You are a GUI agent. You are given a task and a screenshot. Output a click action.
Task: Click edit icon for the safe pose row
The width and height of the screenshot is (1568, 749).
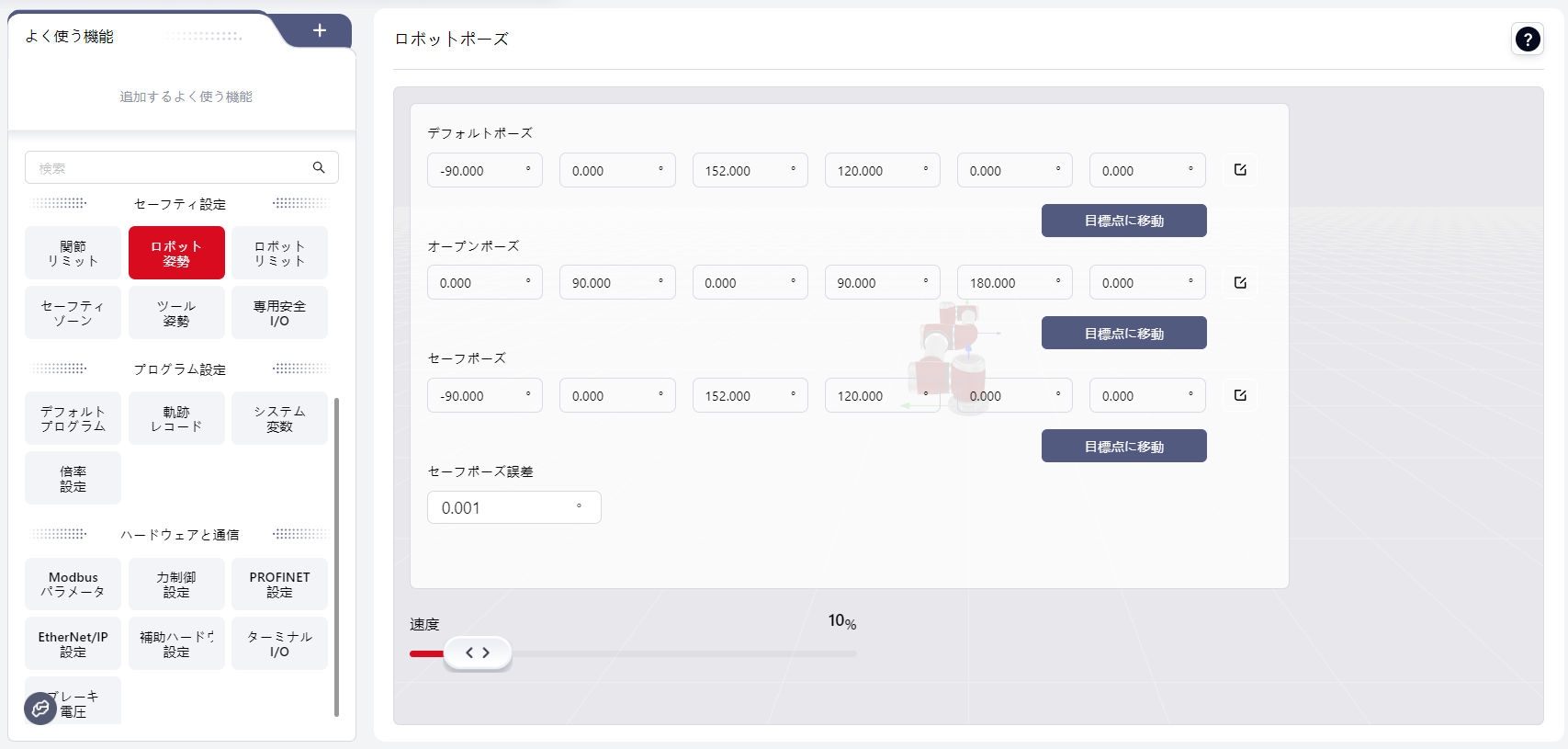tap(1240, 395)
